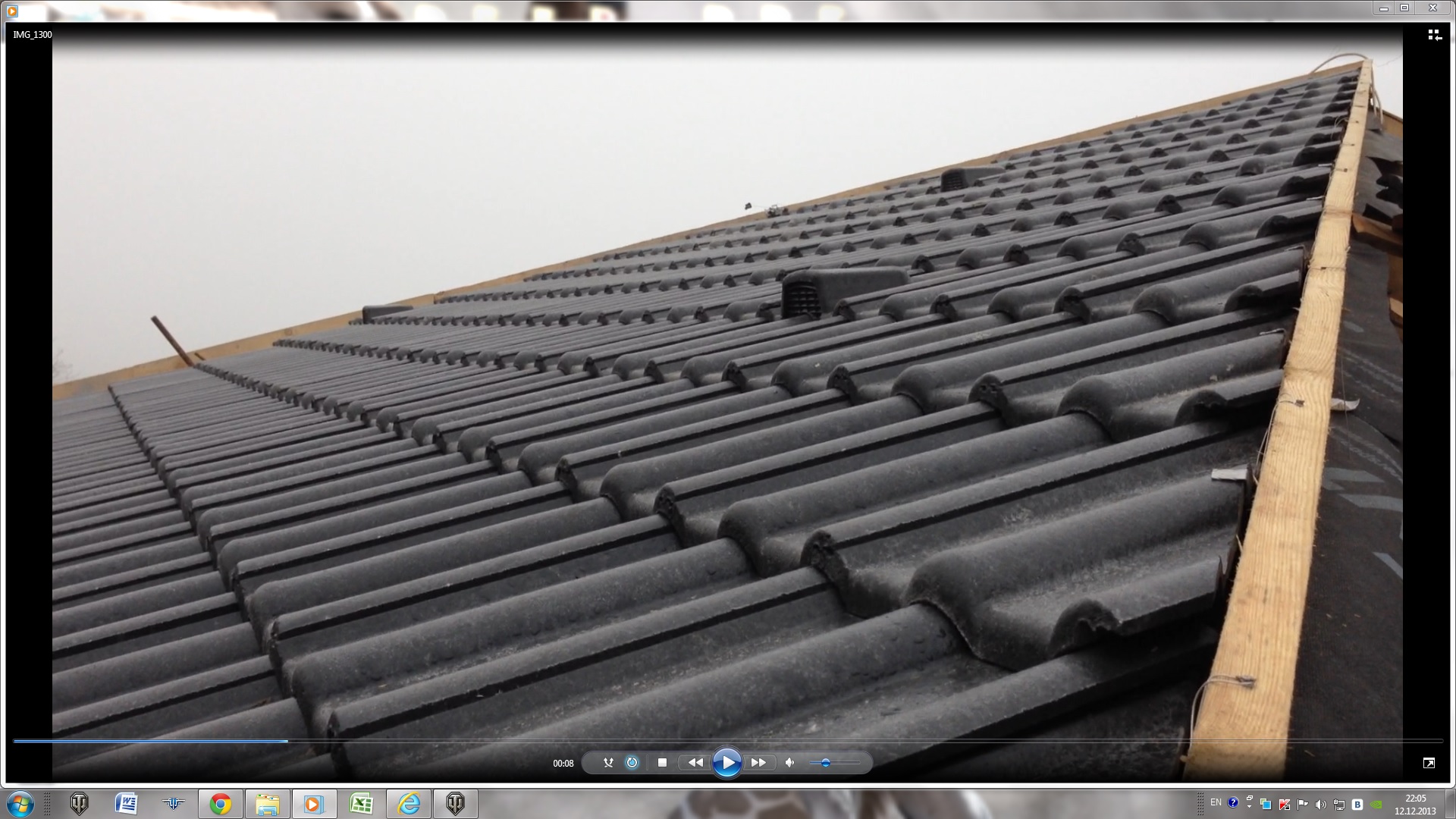Open network connection tray icon
Image resolution: width=1456 pixels, height=819 pixels.
1339,805
